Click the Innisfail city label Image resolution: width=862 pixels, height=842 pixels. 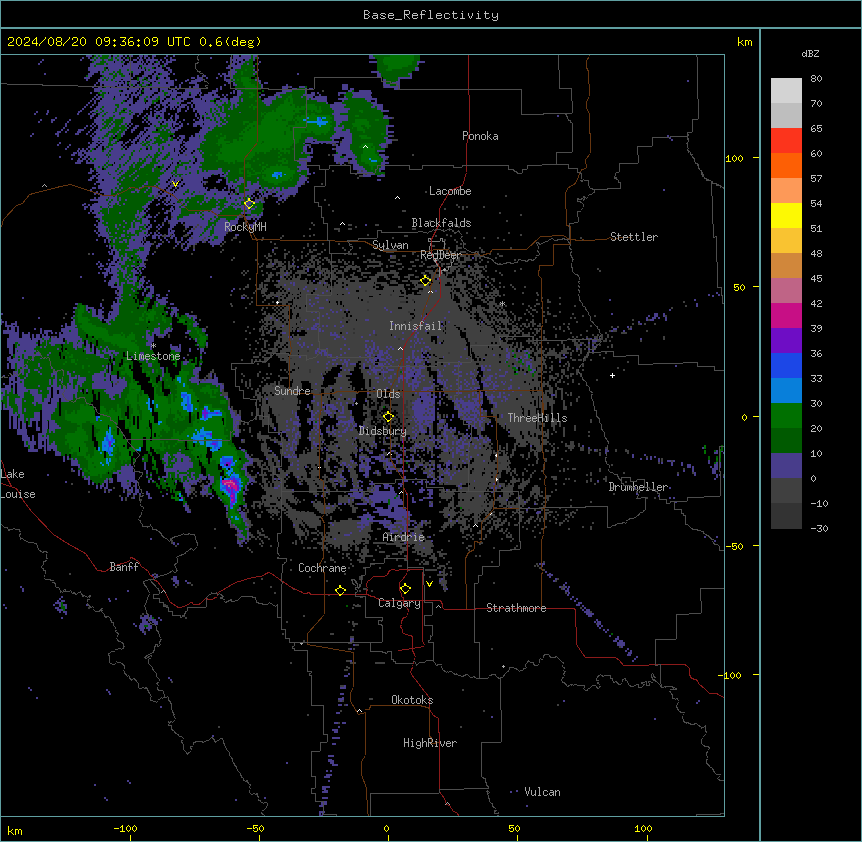[416, 326]
